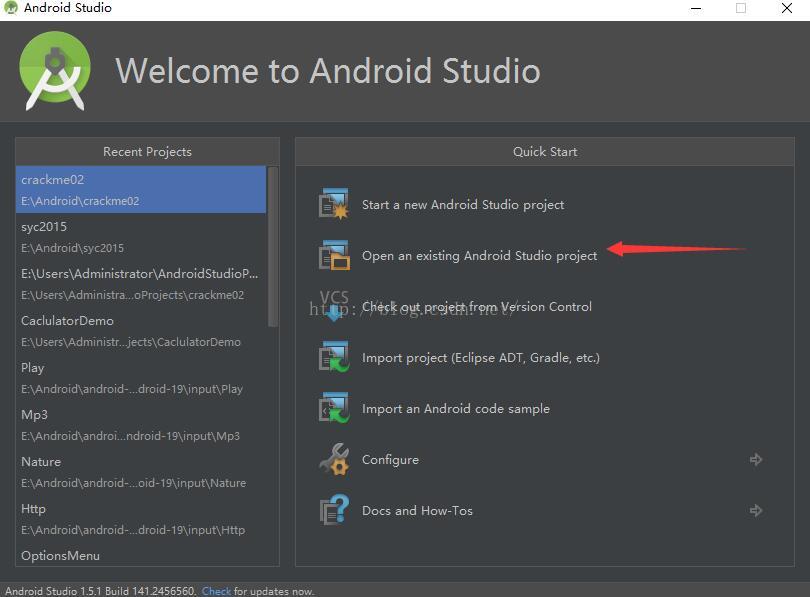Click the E:\Android\syc2015 path text
This screenshot has height=597, width=810.
click(72, 248)
